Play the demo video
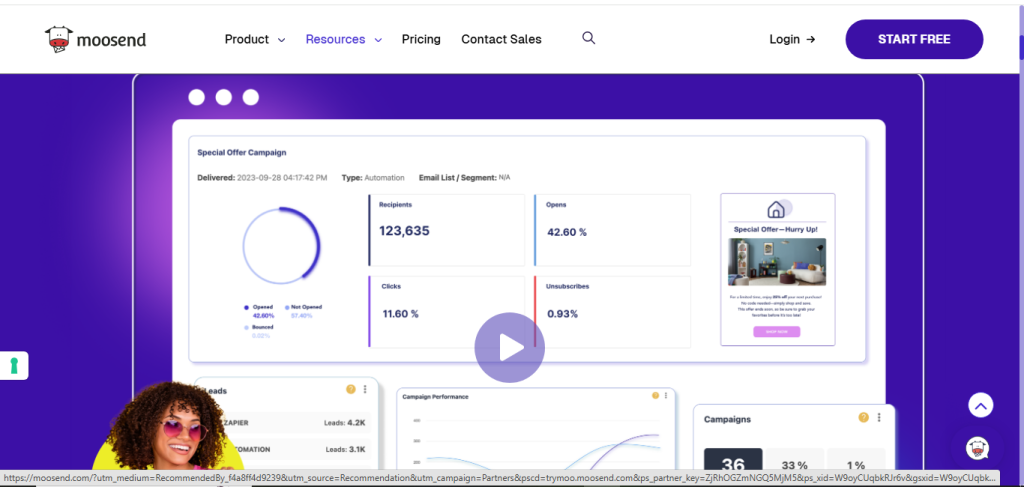 coord(510,347)
